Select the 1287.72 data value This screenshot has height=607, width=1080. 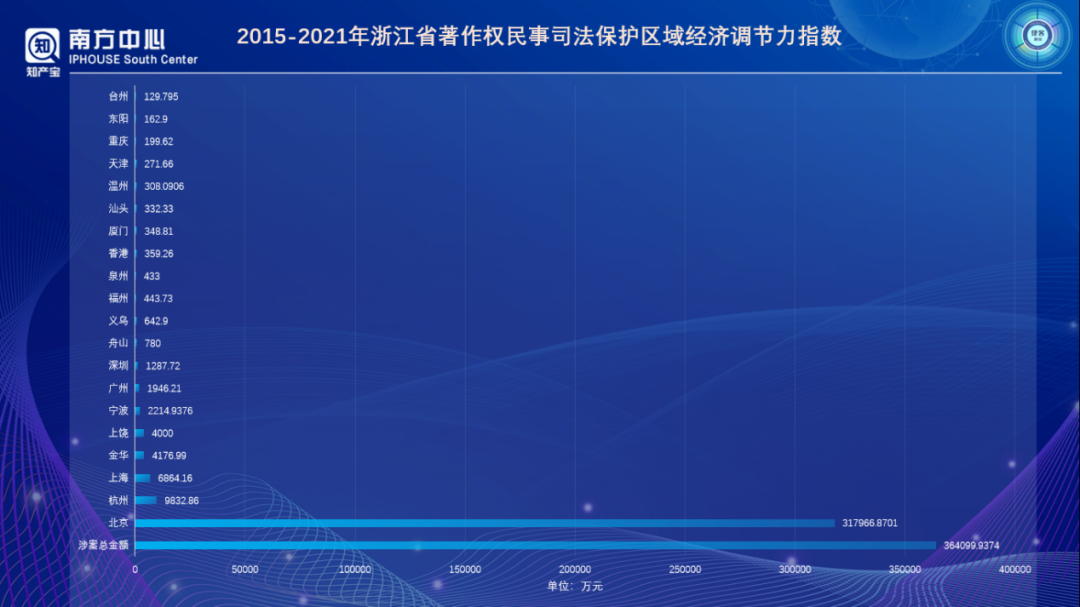pyautogui.click(x=163, y=366)
